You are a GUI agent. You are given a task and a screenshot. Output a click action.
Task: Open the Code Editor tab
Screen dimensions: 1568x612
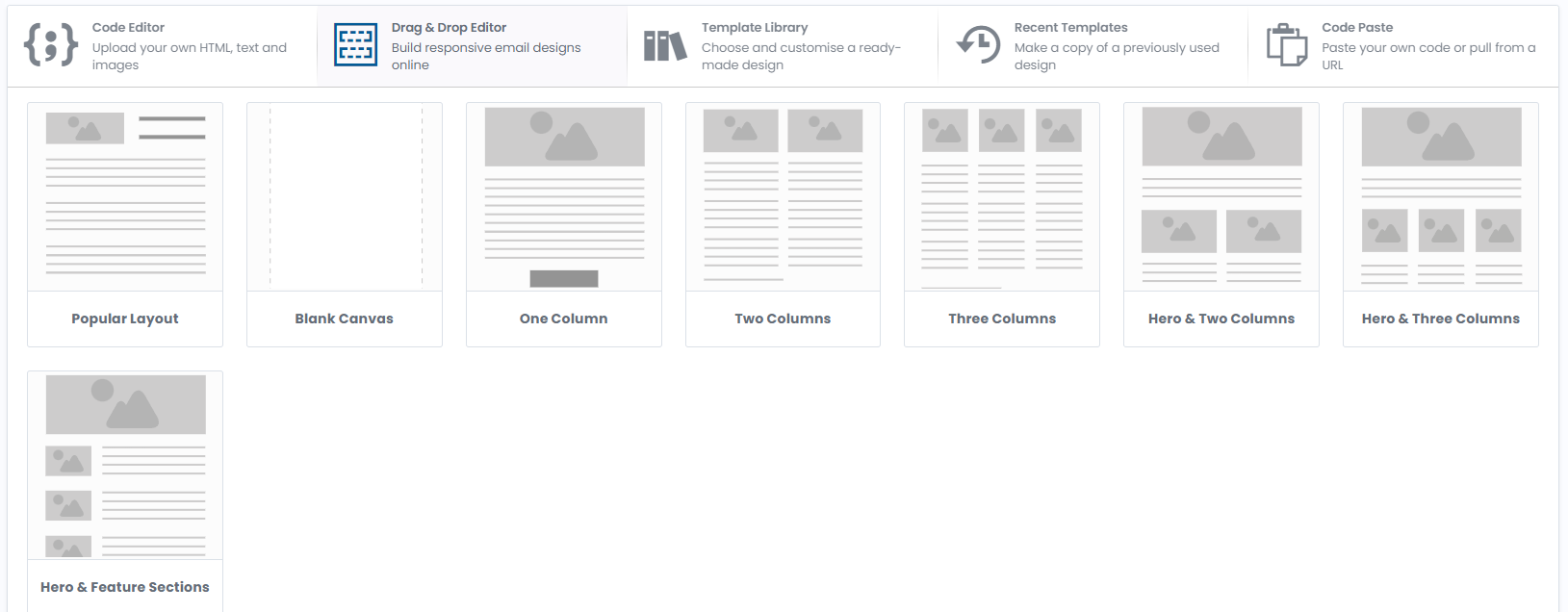click(x=162, y=46)
